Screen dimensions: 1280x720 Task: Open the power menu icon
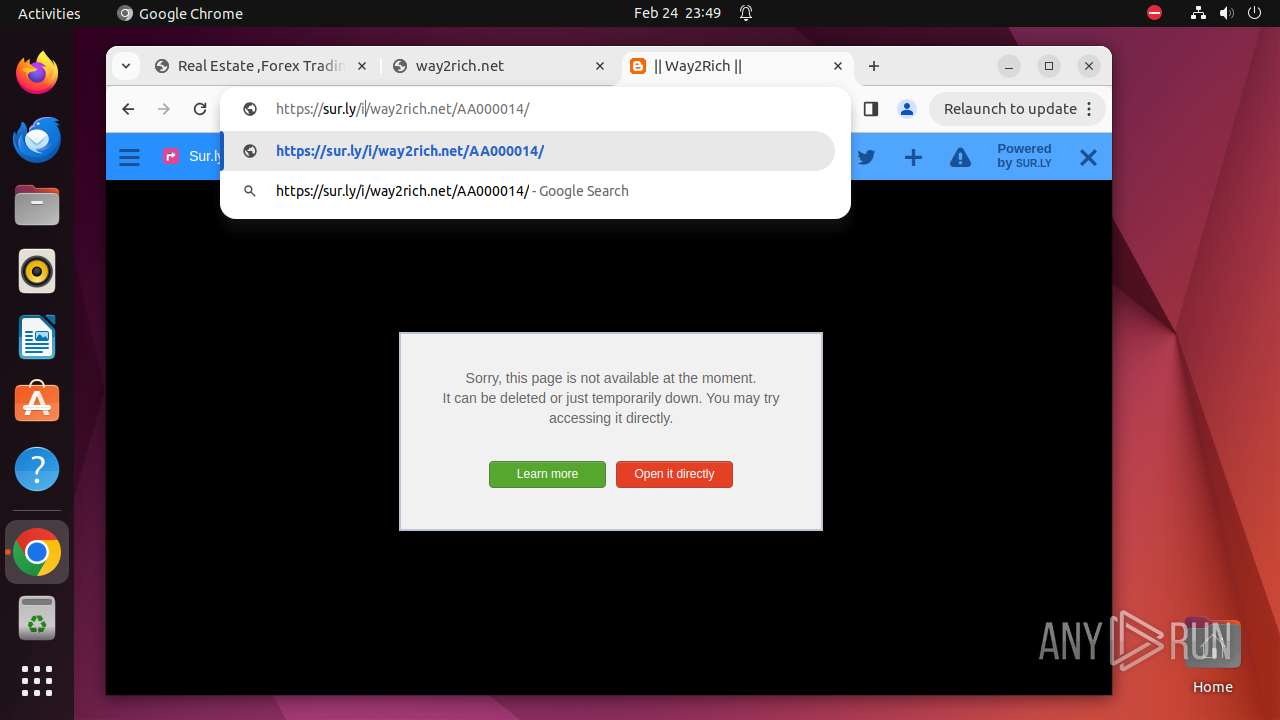[1255, 13]
